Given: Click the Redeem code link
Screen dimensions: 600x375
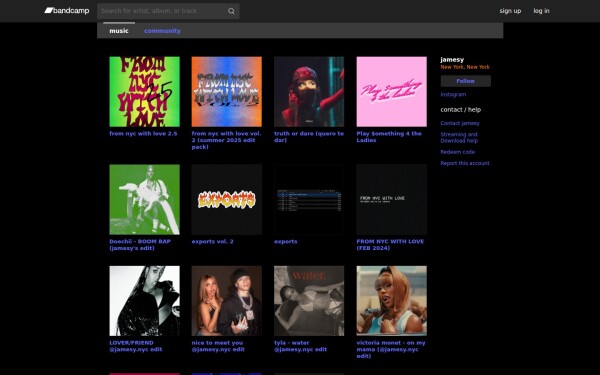Looking at the screenshot, I should [x=457, y=152].
